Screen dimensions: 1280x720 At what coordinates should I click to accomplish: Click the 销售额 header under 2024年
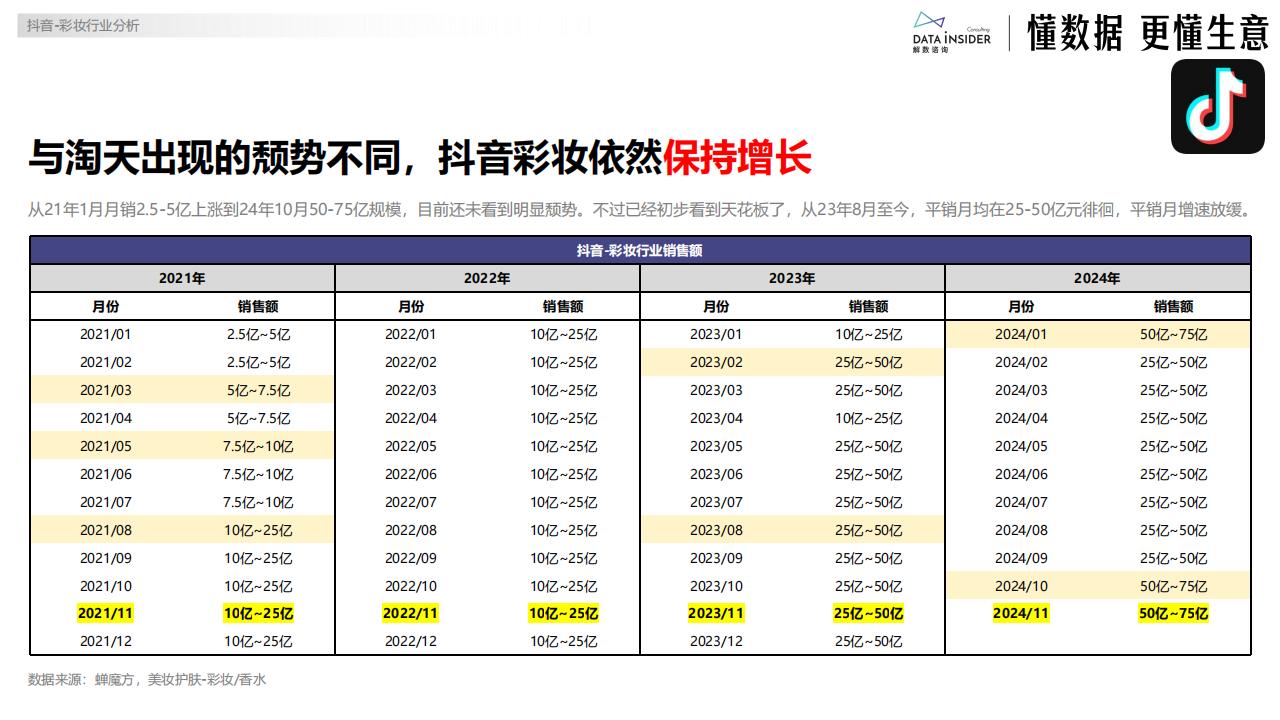pos(1173,306)
